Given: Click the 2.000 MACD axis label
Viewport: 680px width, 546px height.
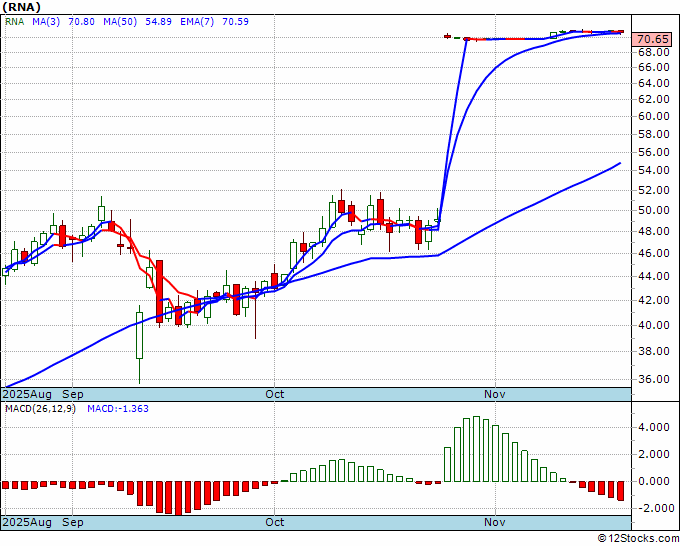Looking at the screenshot, I should click(654, 454).
